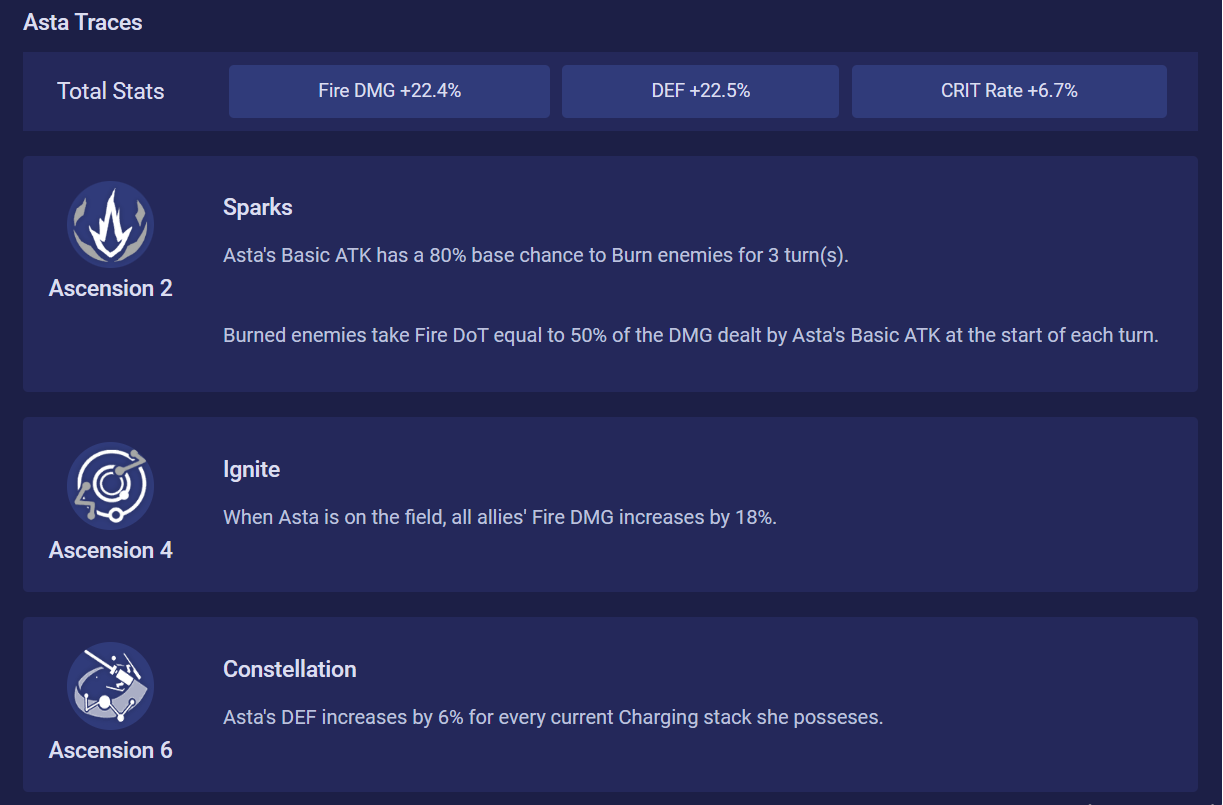1223x805 pixels.
Task: Click the Asta Traces heading
Action: (x=83, y=22)
